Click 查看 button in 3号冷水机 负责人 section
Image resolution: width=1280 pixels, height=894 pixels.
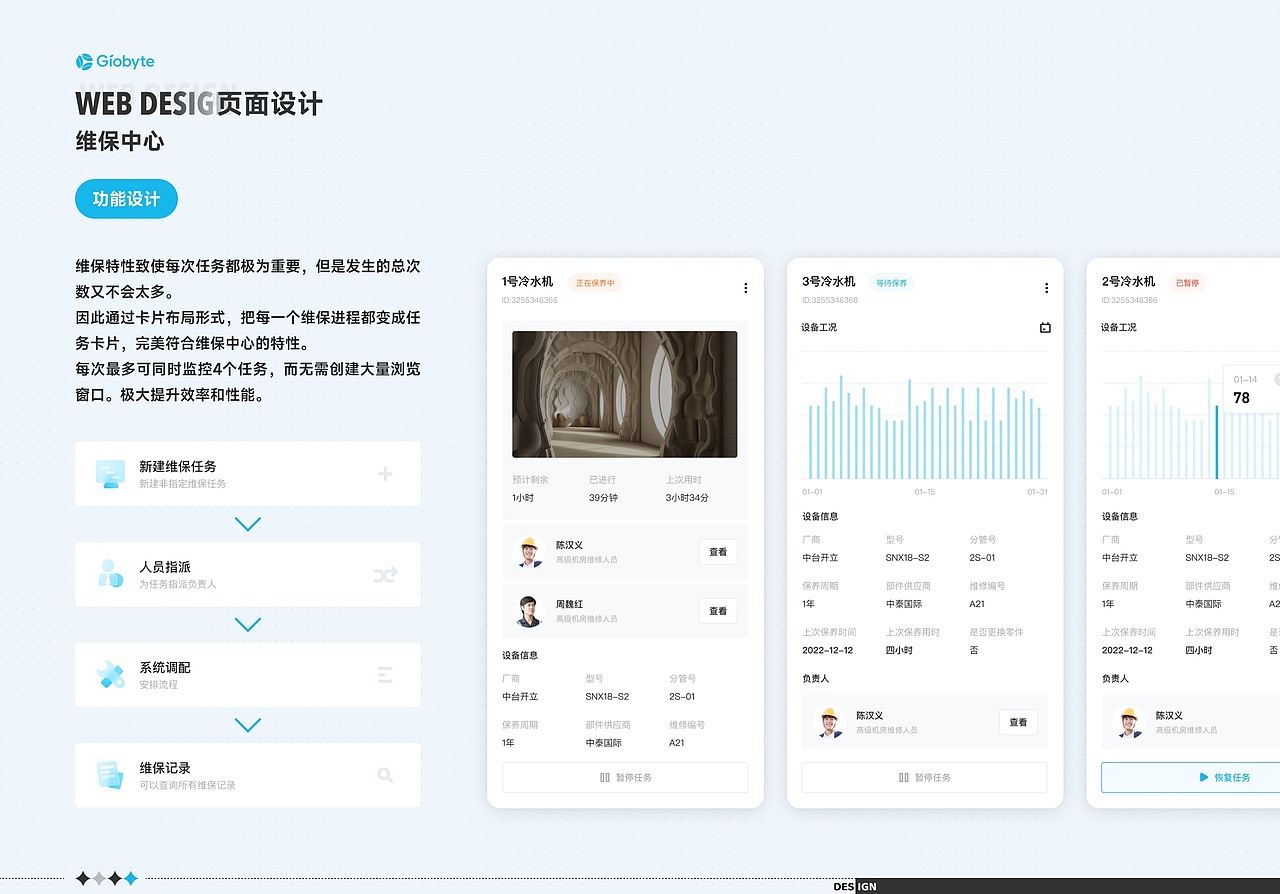(x=1018, y=722)
